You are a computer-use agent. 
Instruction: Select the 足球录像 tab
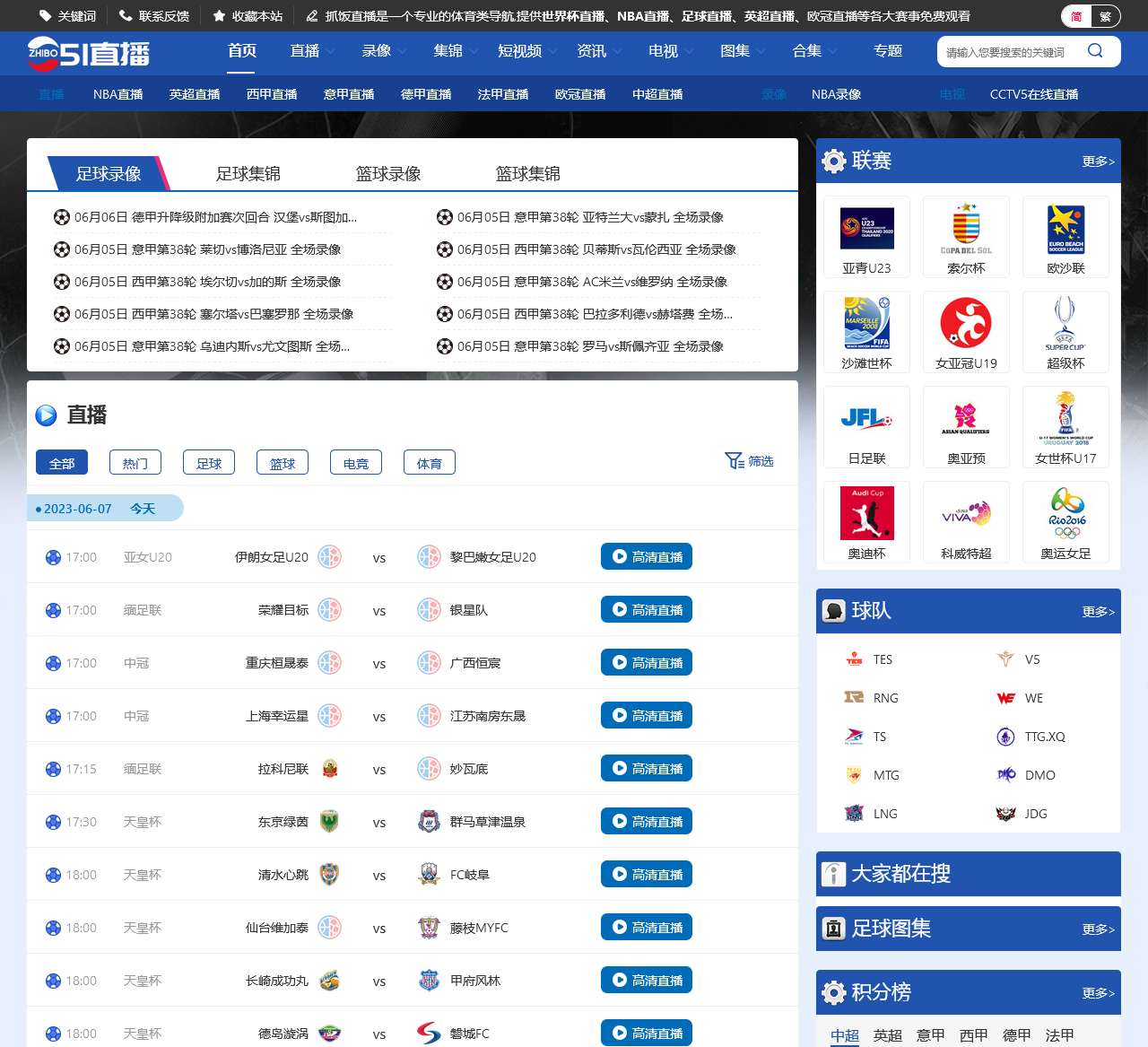109,173
